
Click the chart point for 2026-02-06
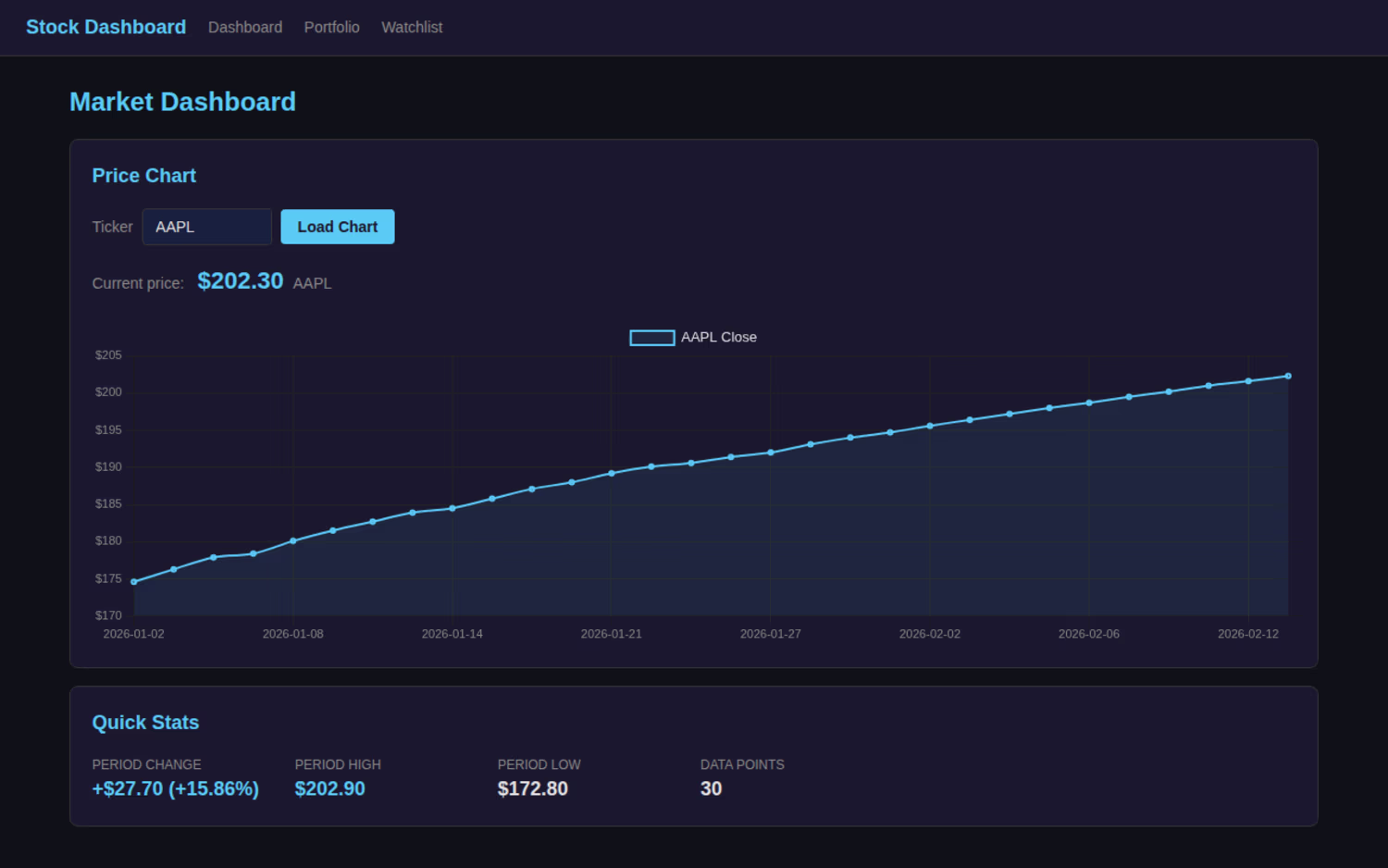point(1089,403)
